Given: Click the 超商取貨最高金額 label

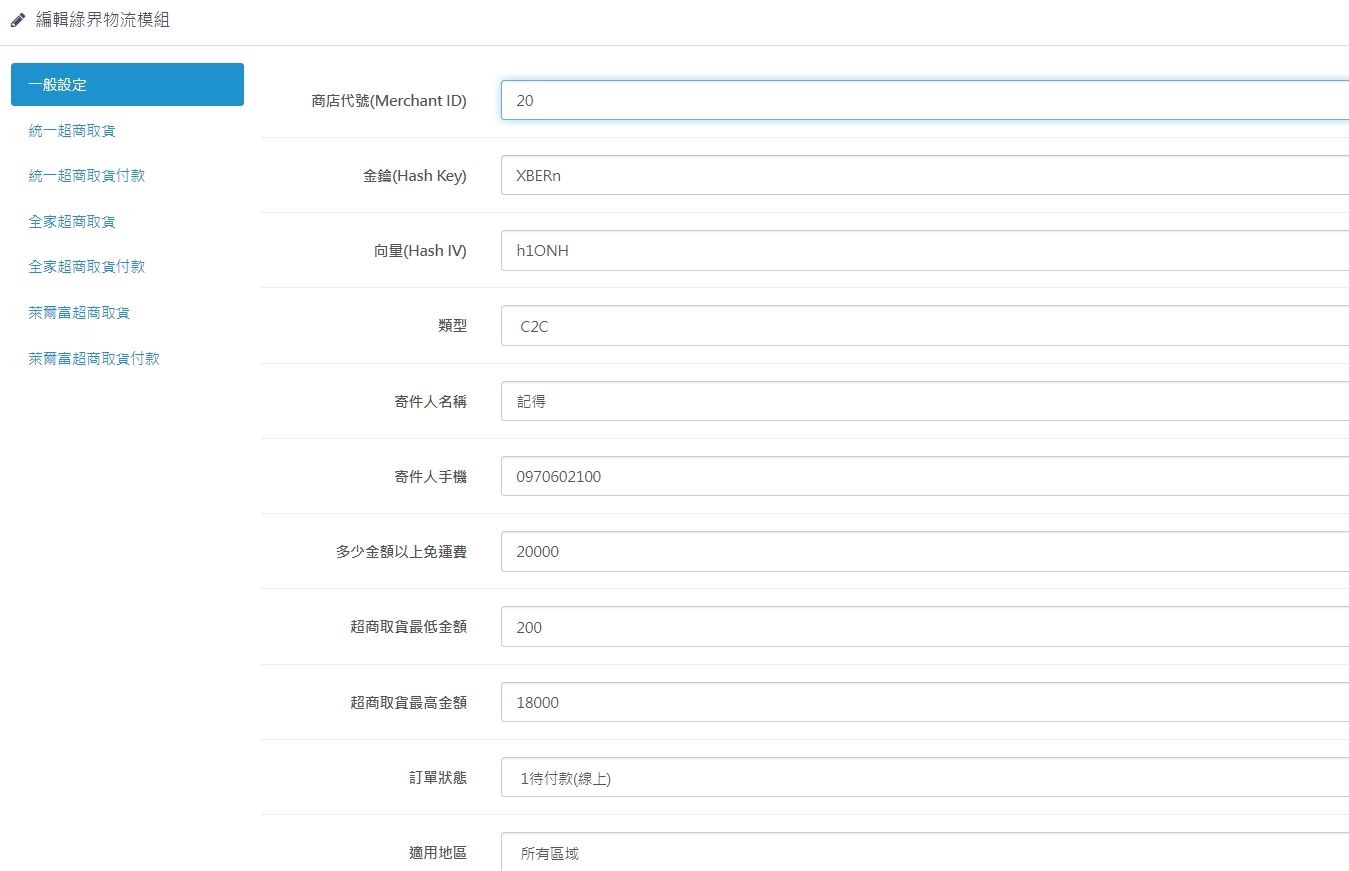Looking at the screenshot, I should tap(408, 703).
